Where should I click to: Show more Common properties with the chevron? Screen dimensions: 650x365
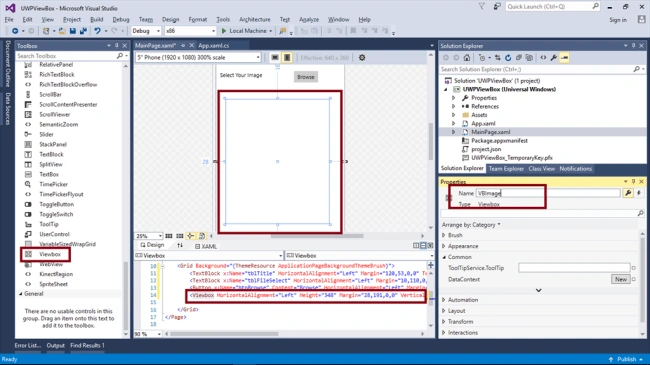(x=538, y=290)
